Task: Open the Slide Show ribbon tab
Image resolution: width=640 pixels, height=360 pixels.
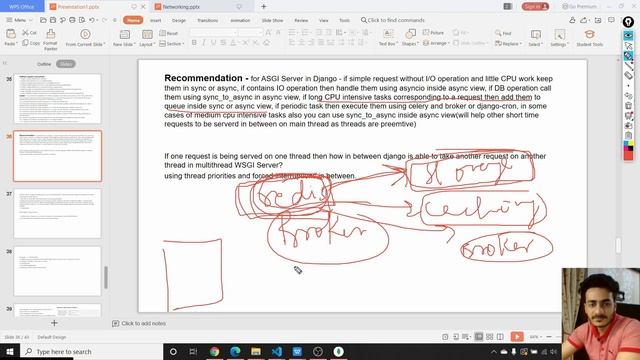Action: [272, 20]
